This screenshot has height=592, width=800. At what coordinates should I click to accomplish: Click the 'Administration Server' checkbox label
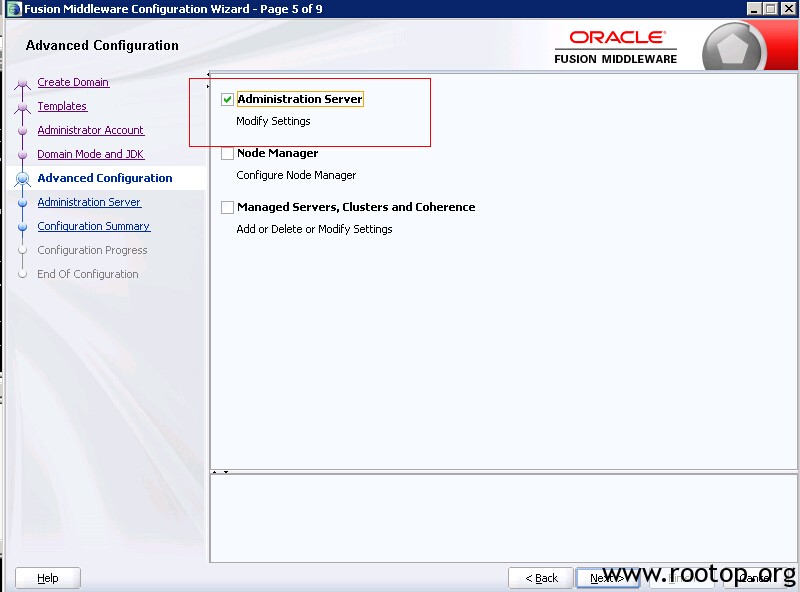coord(300,99)
